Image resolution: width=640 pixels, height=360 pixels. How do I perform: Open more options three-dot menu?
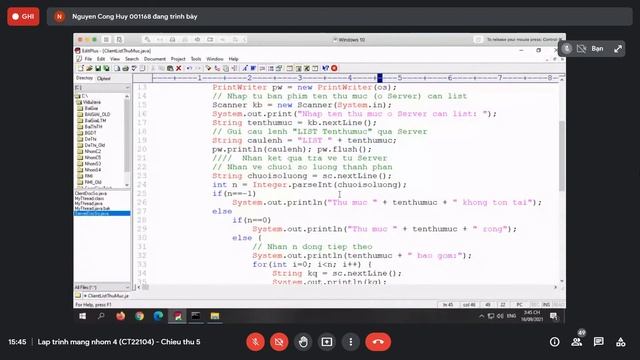pyautogui.click(x=351, y=342)
